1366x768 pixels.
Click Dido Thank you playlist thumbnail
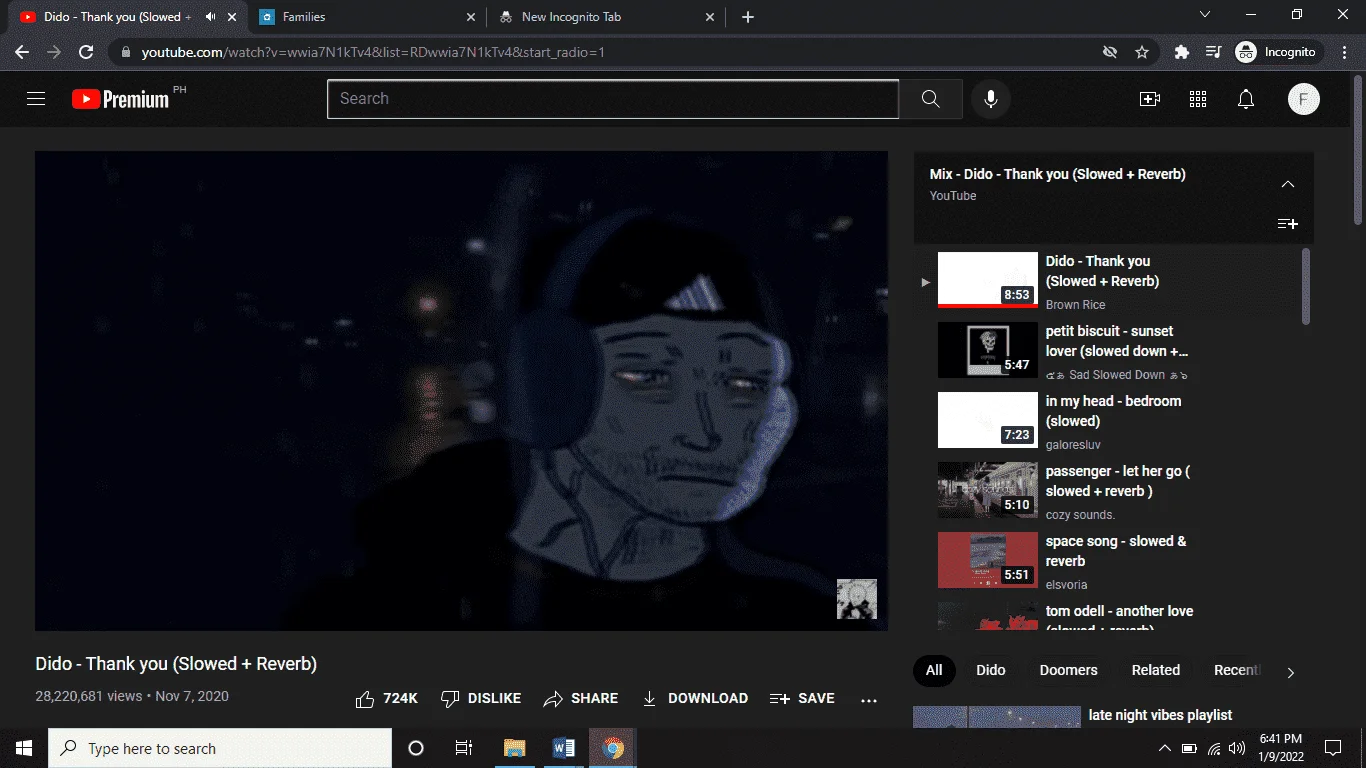click(988, 280)
